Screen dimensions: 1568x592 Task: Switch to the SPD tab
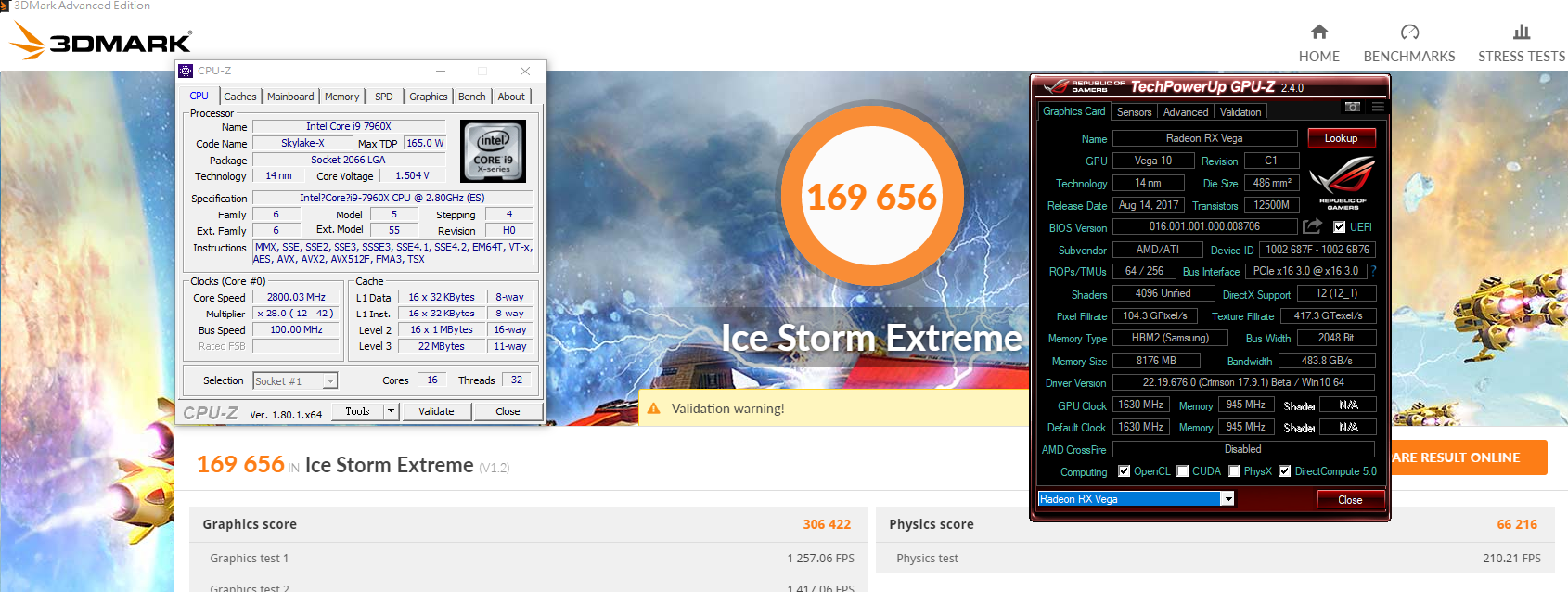pyautogui.click(x=384, y=97)
